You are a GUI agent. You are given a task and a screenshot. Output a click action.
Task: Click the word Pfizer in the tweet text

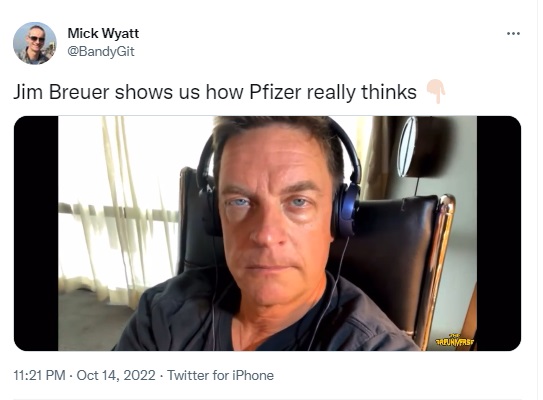[275, 92]
